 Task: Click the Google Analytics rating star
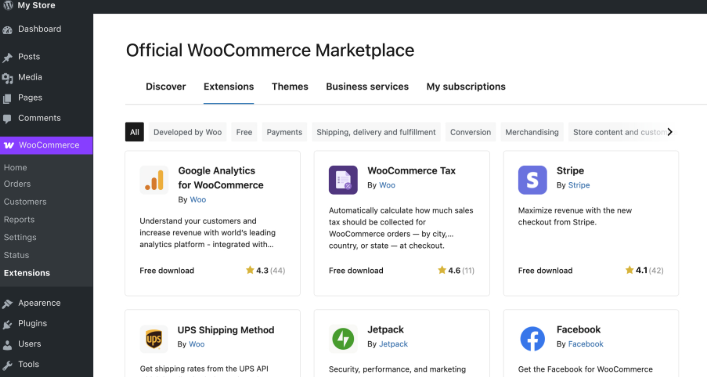tap(250, 270)
